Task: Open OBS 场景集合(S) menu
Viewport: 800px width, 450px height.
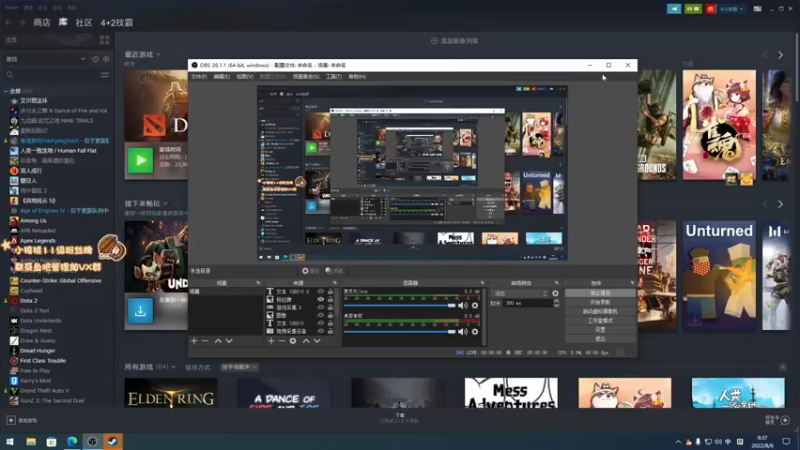Action: [306, 77]
